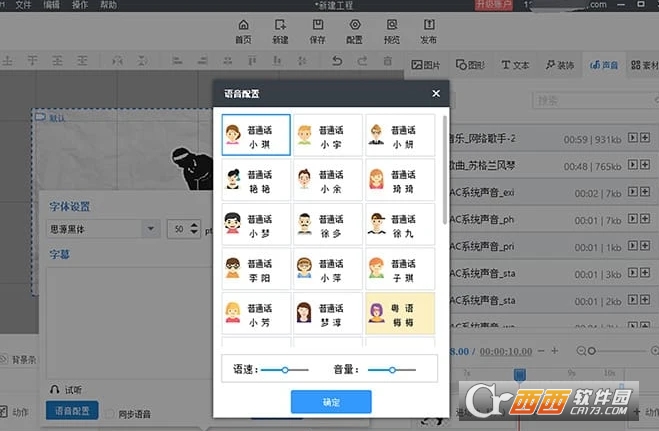Click the undo arrow icon
659x431 pixels.
337,61
